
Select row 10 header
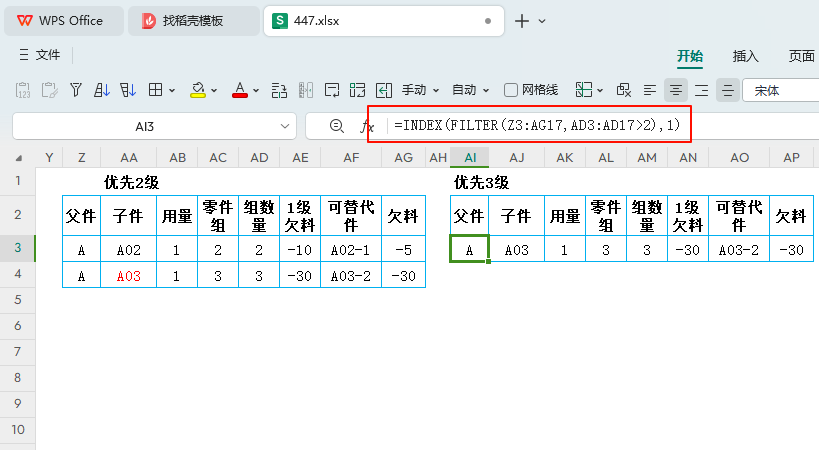point(18,430)
